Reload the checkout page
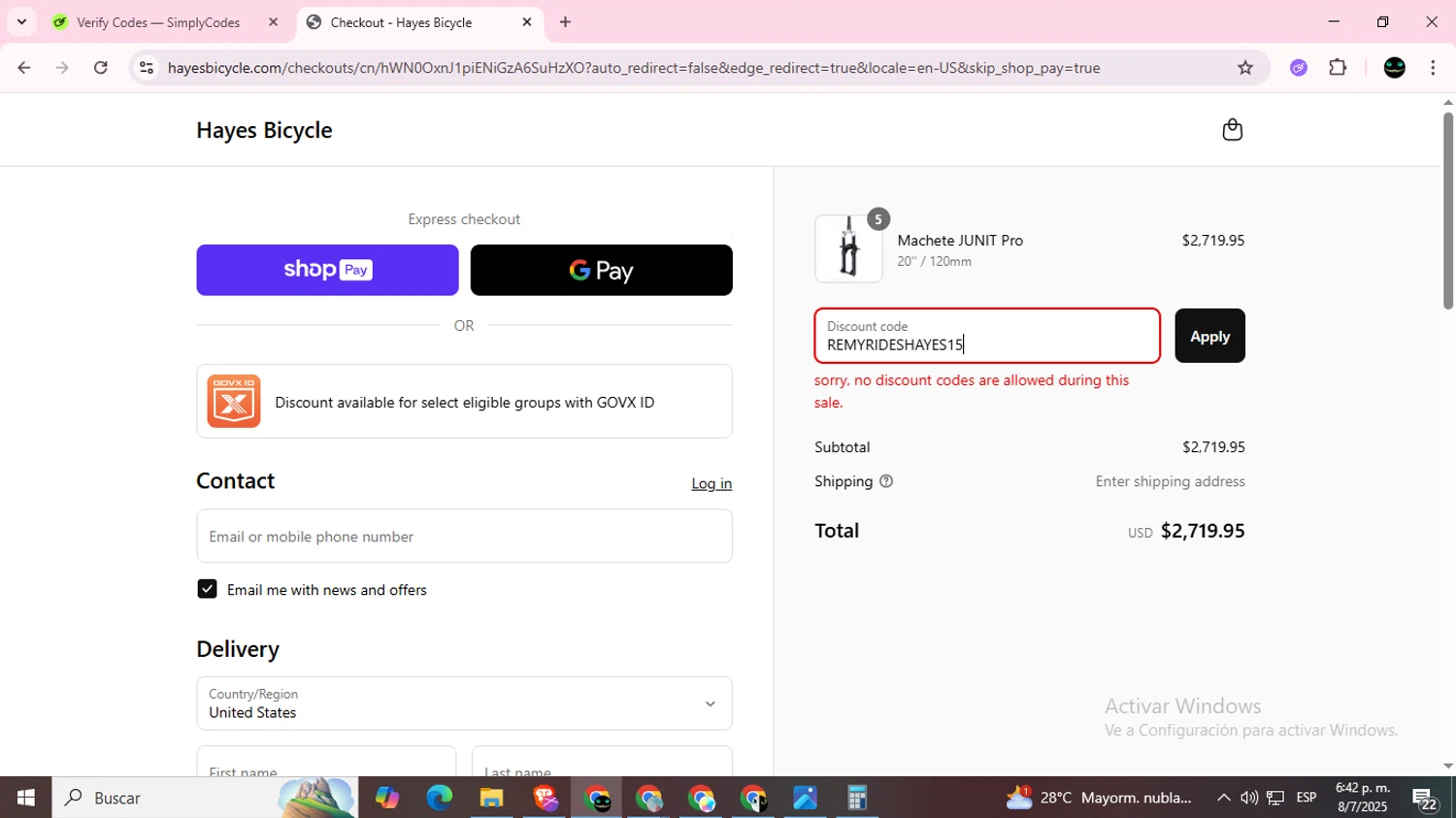The height and width of the screenshot is (818, 1456). point(101,68)
